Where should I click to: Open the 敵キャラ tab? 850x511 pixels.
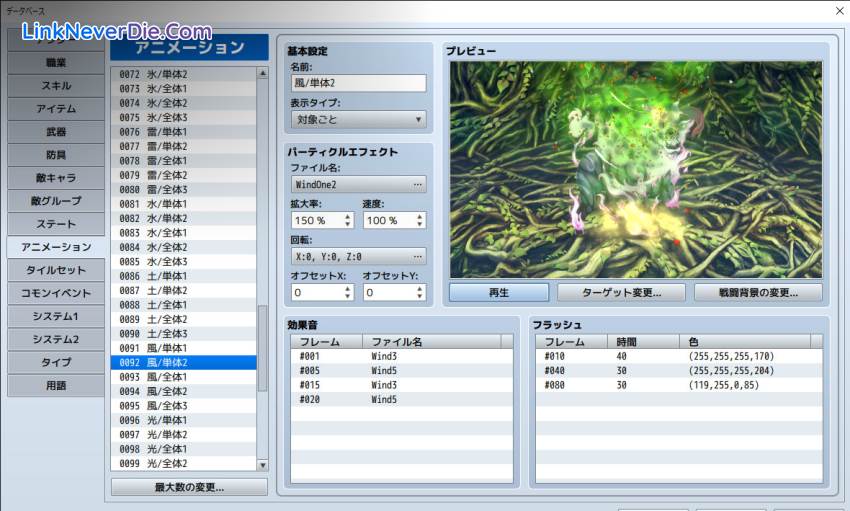[56, 178]
